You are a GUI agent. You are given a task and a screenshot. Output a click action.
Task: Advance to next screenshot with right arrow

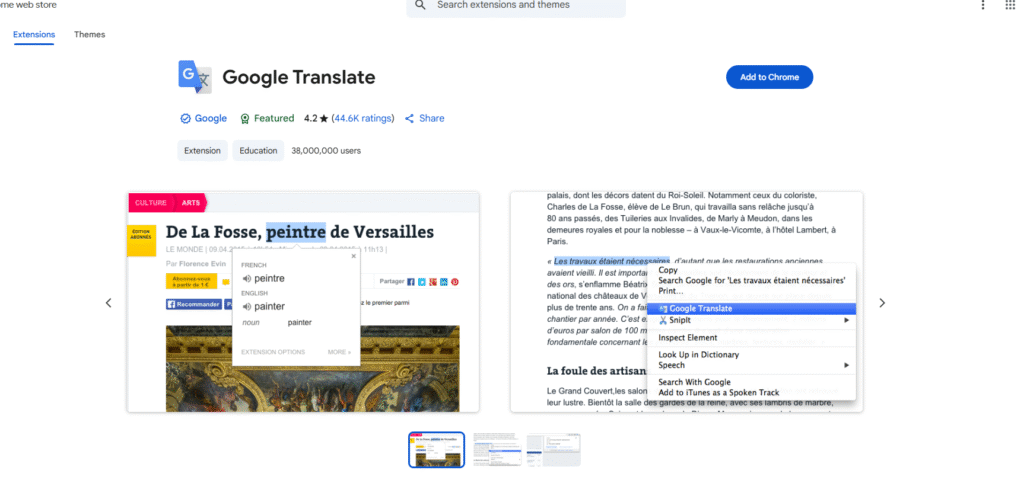[x=882, y=303]
